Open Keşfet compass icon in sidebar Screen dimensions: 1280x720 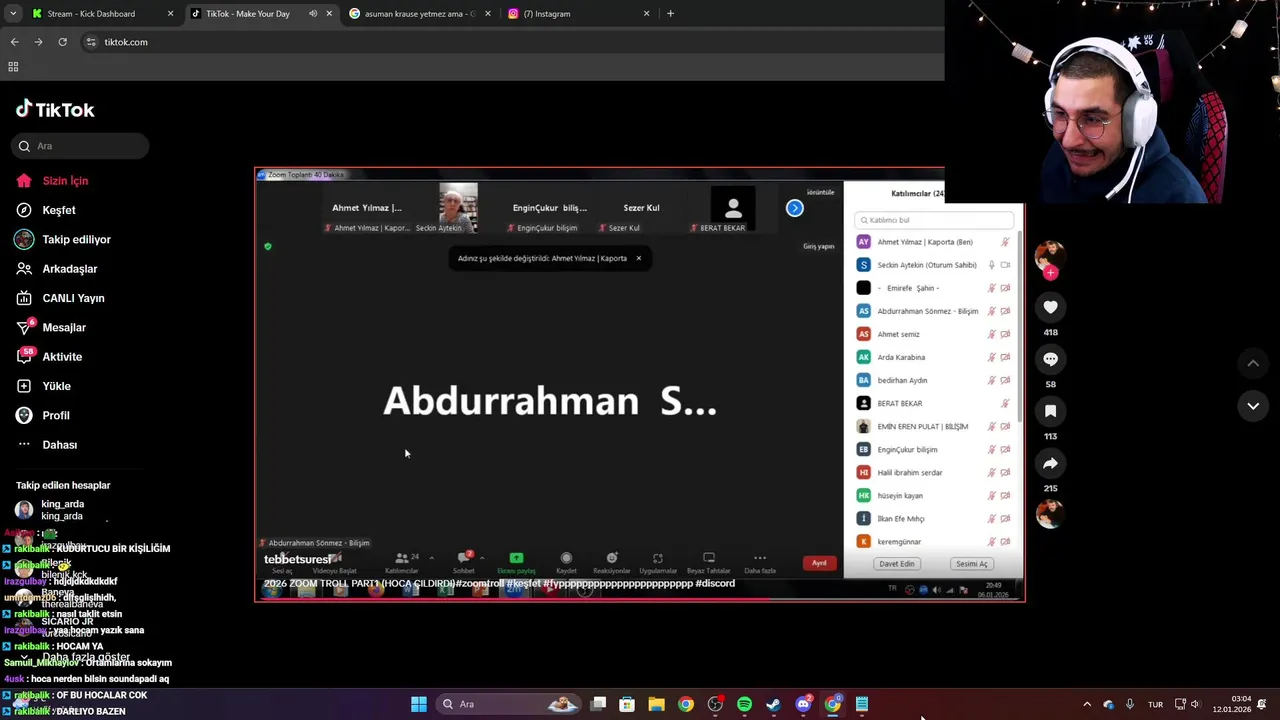click(24, 210)
